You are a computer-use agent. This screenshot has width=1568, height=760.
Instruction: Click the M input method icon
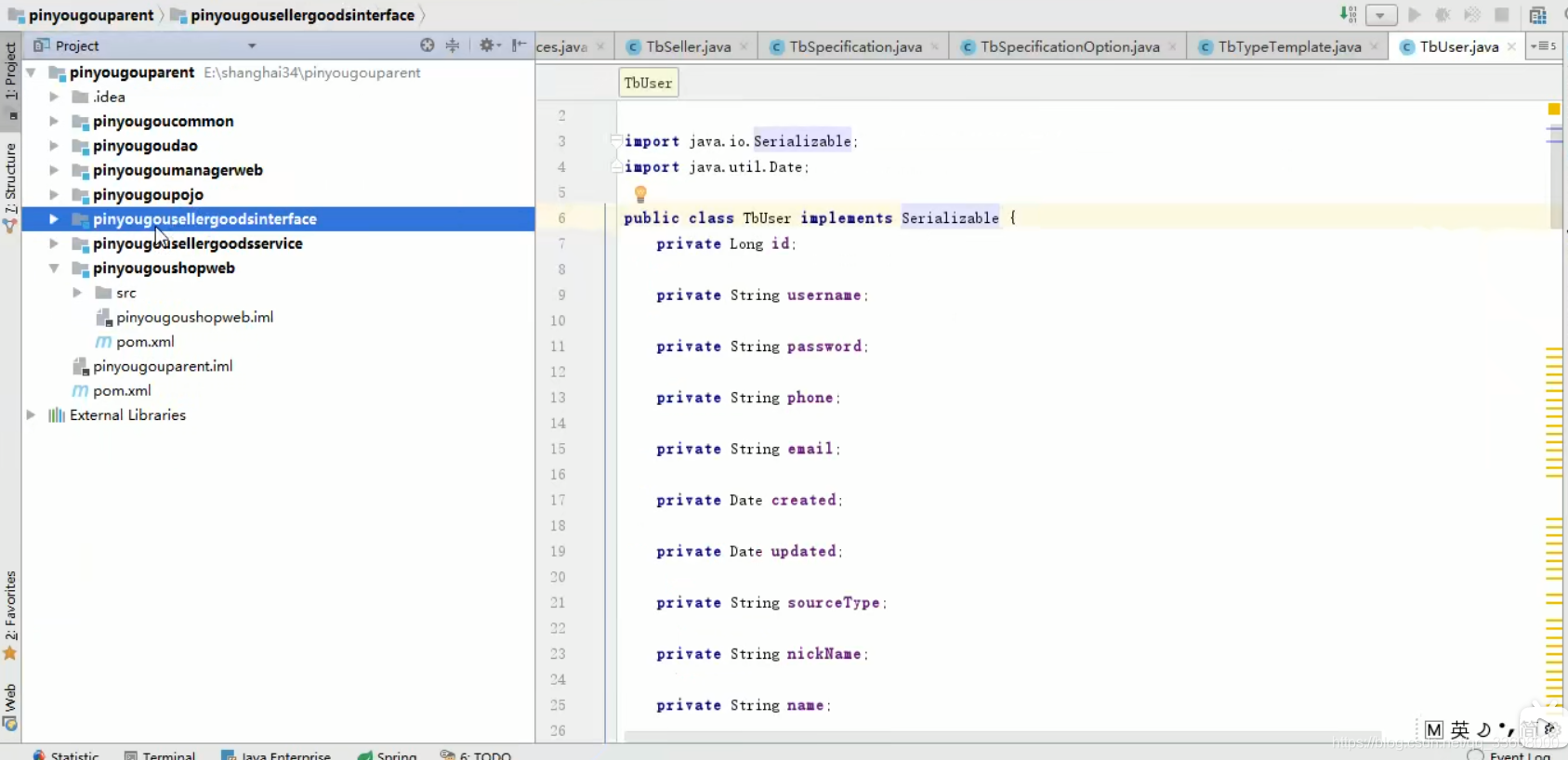click(x=1434, y=729)
